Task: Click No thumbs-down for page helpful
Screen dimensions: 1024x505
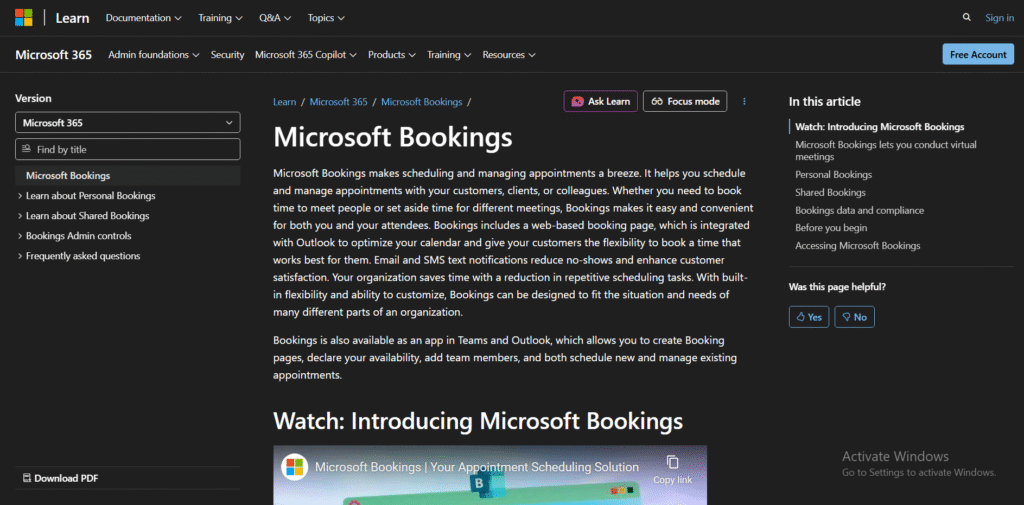Action: click(854, 317)
